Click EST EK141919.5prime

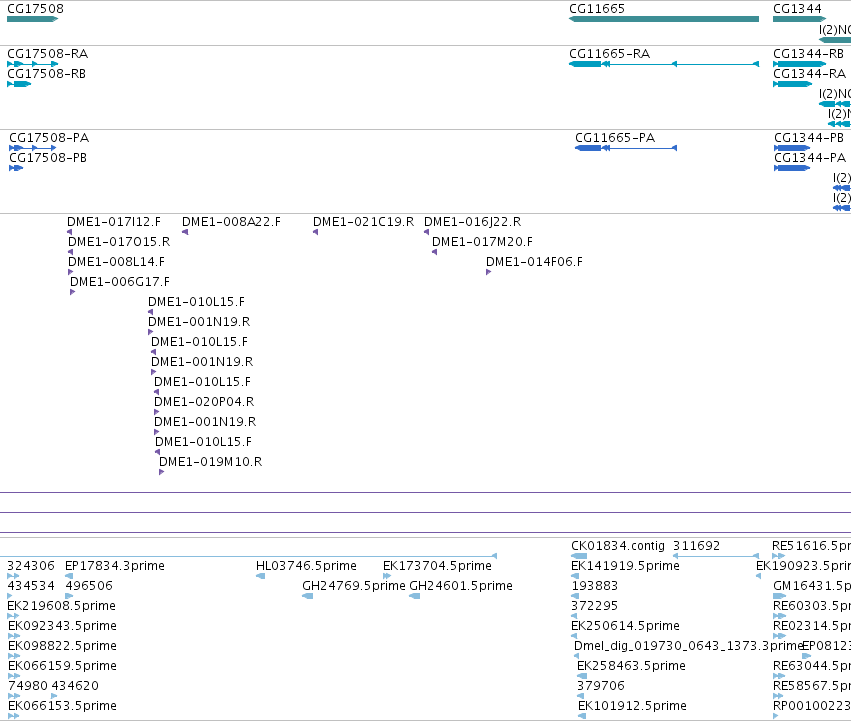point(575,576)
